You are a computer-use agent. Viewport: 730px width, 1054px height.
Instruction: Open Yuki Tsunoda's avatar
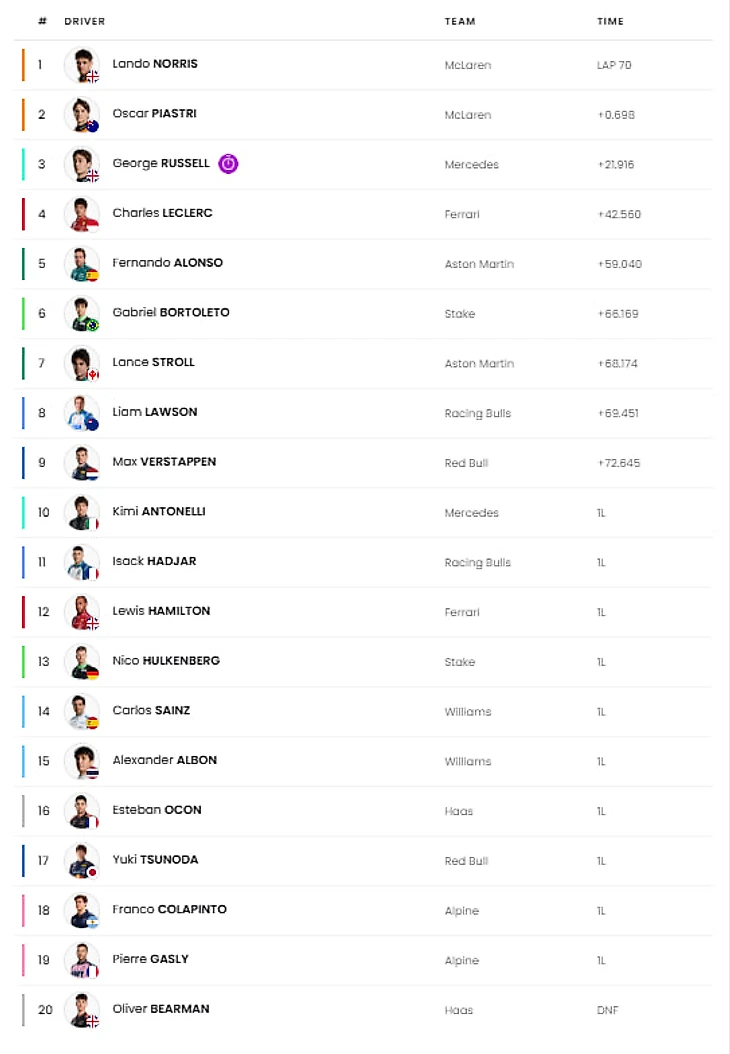(82, 860)
